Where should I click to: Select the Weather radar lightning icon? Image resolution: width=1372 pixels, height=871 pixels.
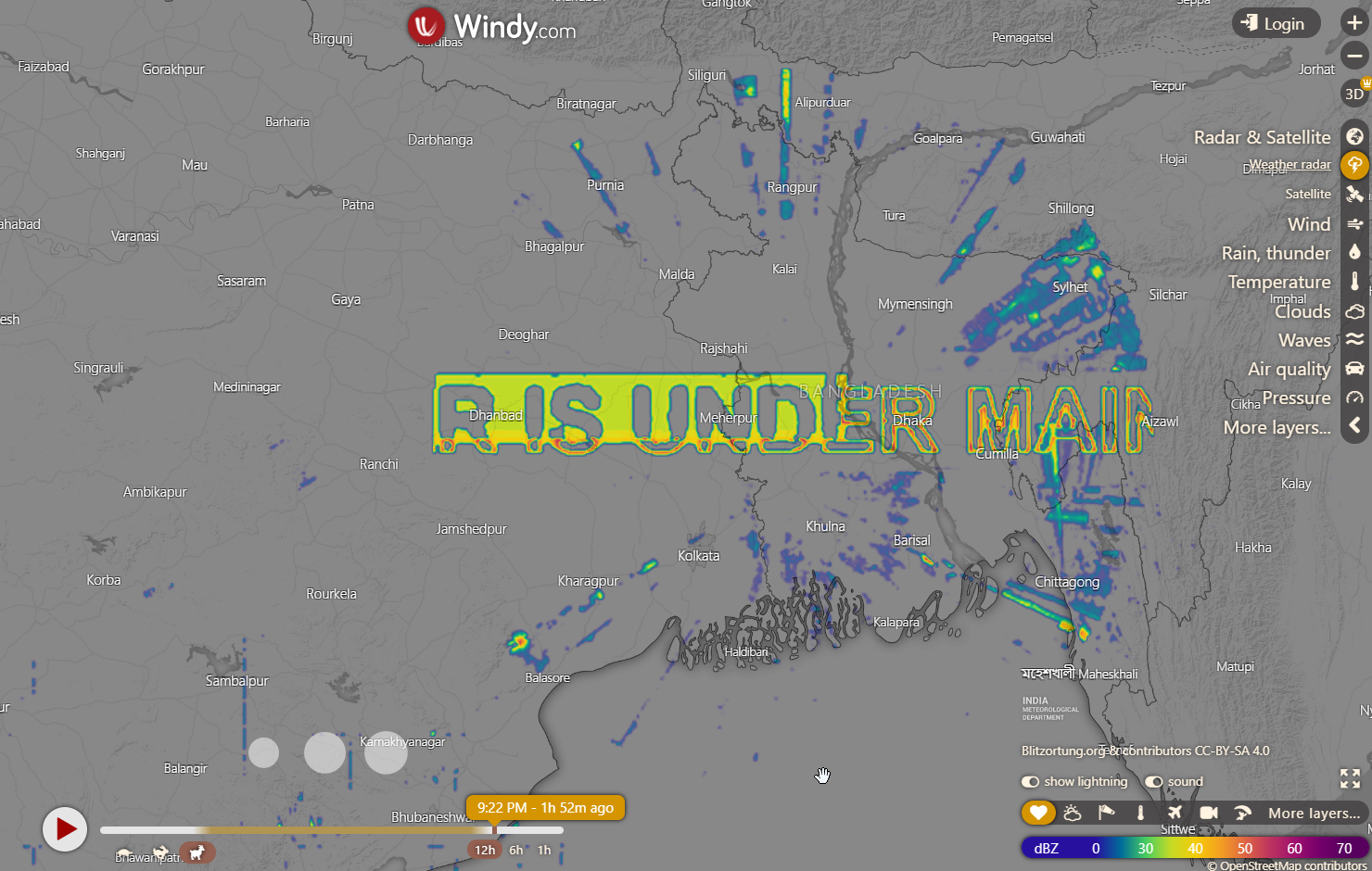pos(1354,165)
